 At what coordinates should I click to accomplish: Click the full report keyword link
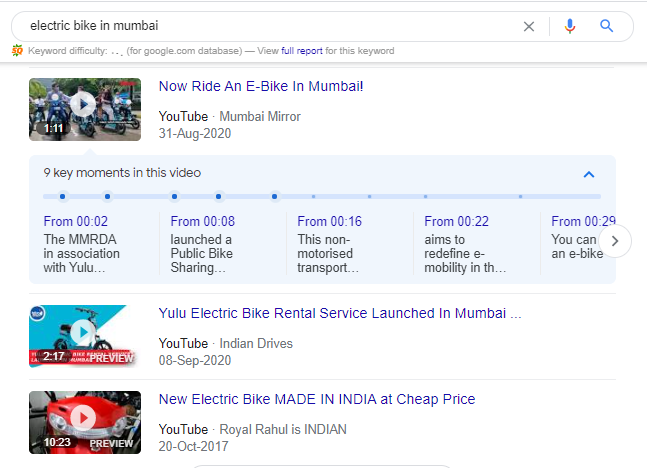pyautogui.click(x=302, y=51)
